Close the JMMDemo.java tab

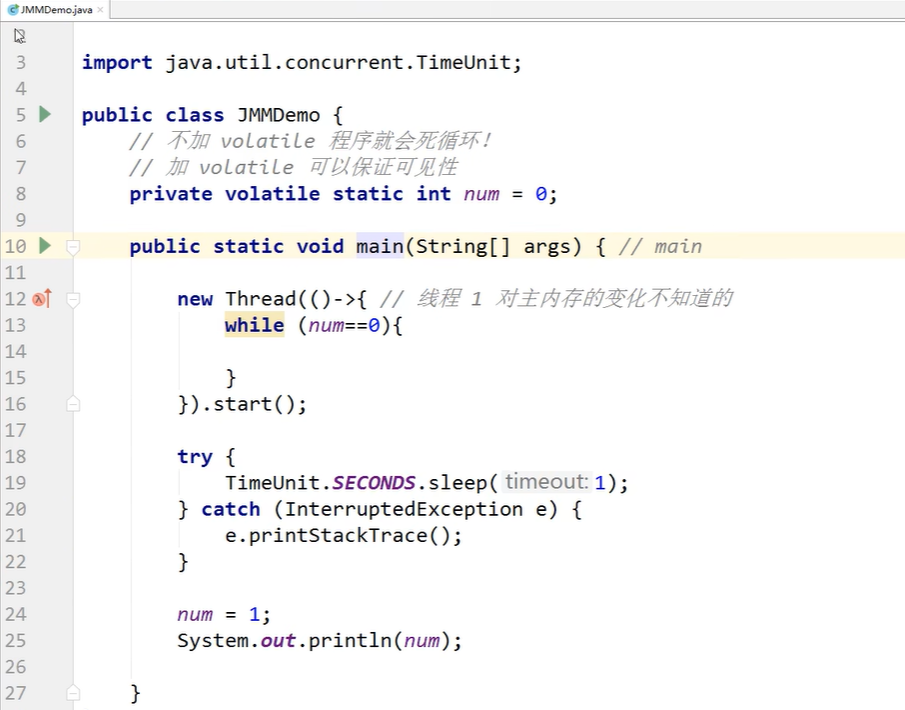pyautogui.click(x=100, y=10)
